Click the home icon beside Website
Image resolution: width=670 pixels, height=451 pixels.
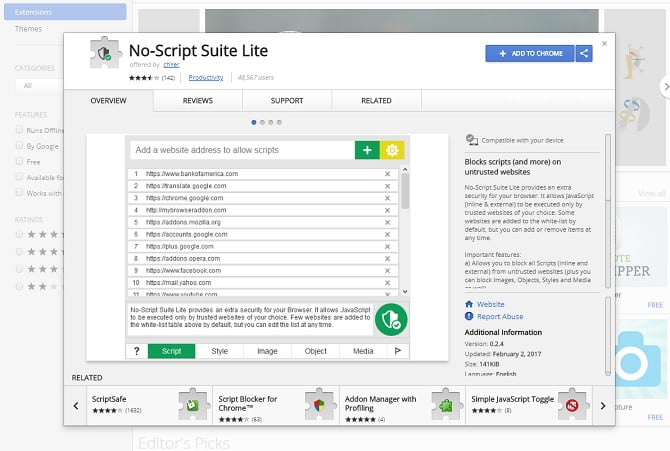click(469, 304)
